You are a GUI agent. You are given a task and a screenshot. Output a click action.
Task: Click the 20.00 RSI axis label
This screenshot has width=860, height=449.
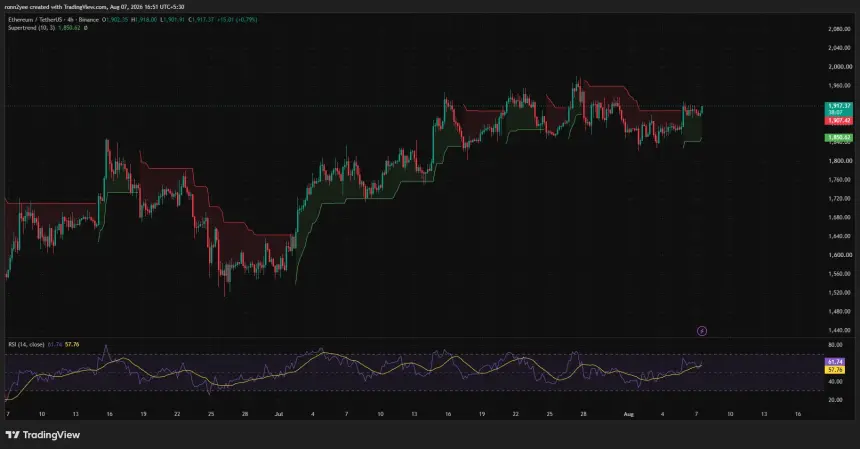point(835,400)
